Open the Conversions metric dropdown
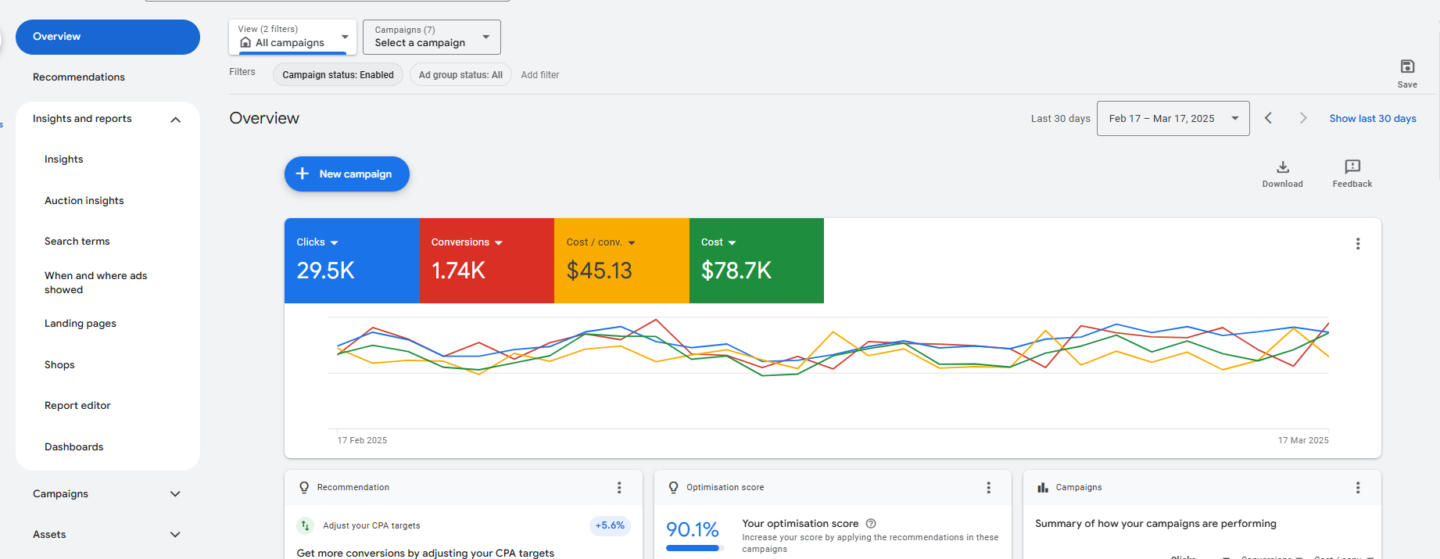Viewport: 1440px width, 559px height. [498, 243]
